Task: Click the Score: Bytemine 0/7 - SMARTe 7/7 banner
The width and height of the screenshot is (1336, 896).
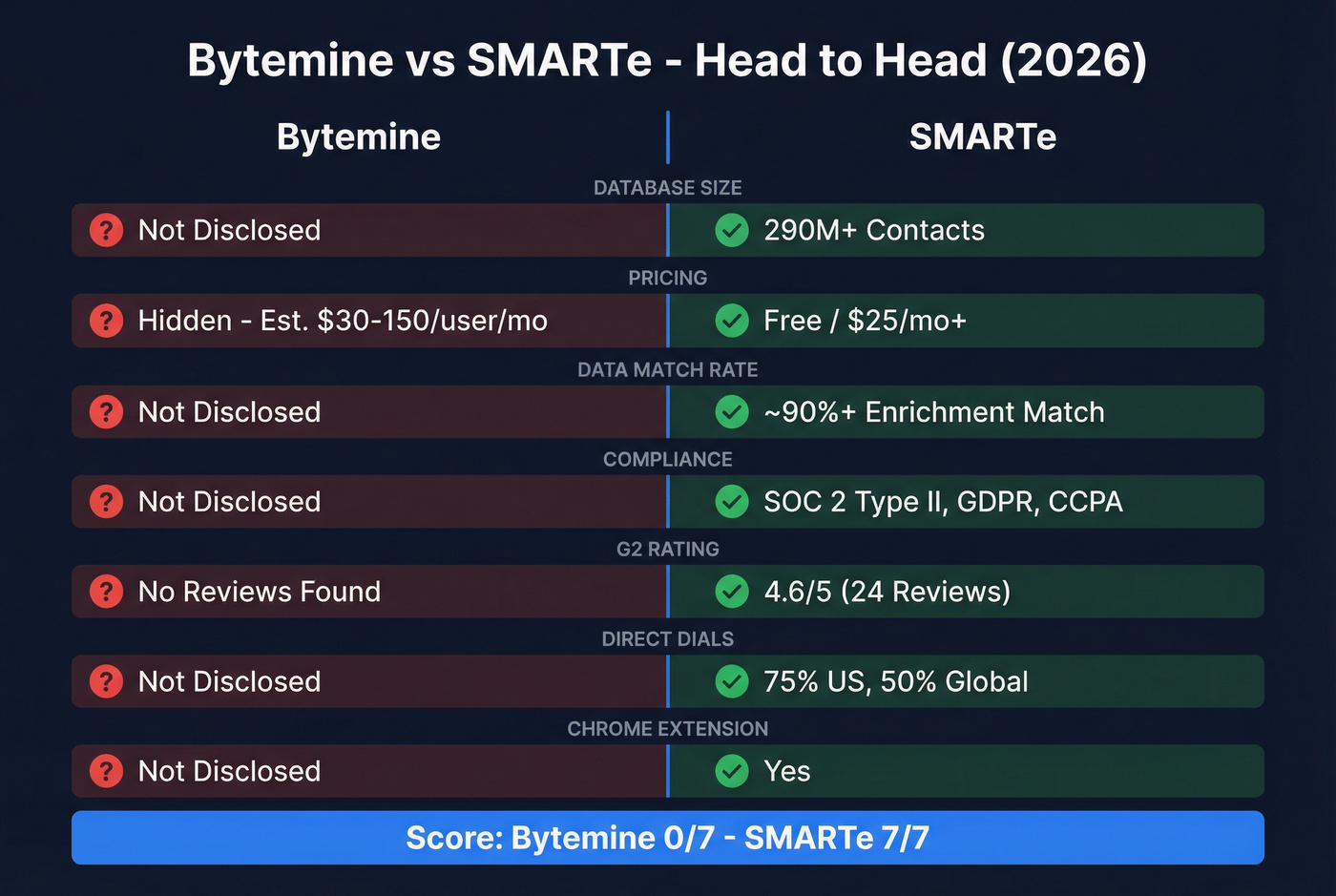Action: [668, 838]
